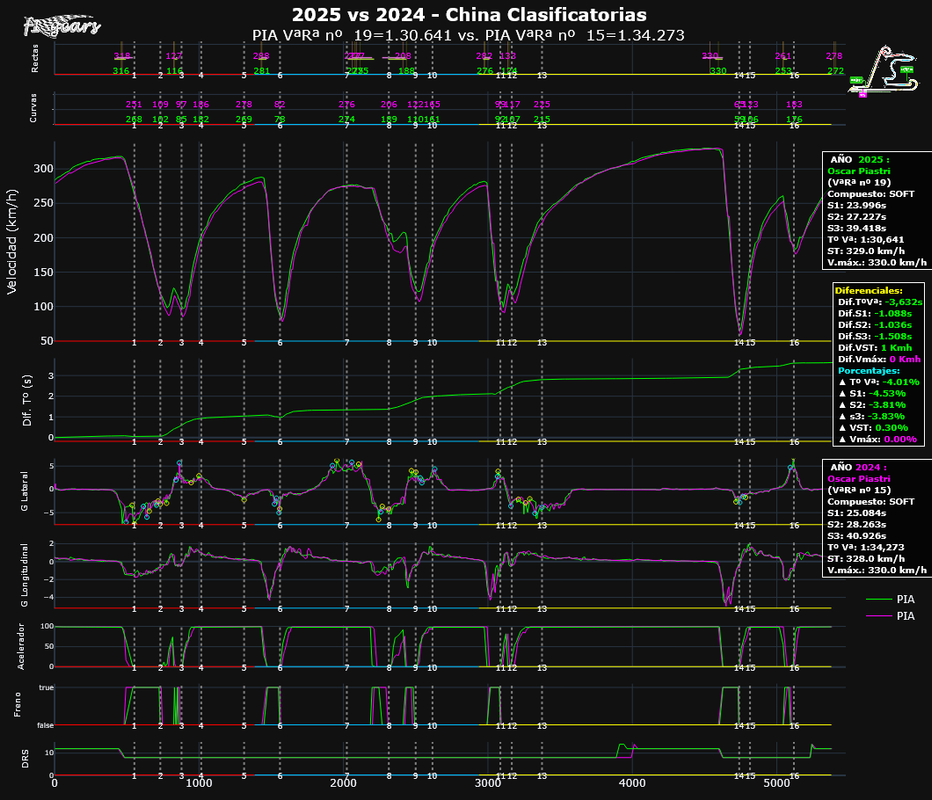Image resolution: width=932 pixels, height=800 pixels.
Task: Click the 2000 tick on the distance axis
Action: tap(343, 783)
